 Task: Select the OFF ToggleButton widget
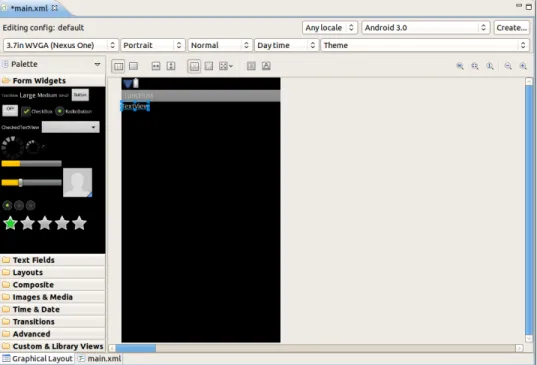pyautogui.click(x=10, y=110)
